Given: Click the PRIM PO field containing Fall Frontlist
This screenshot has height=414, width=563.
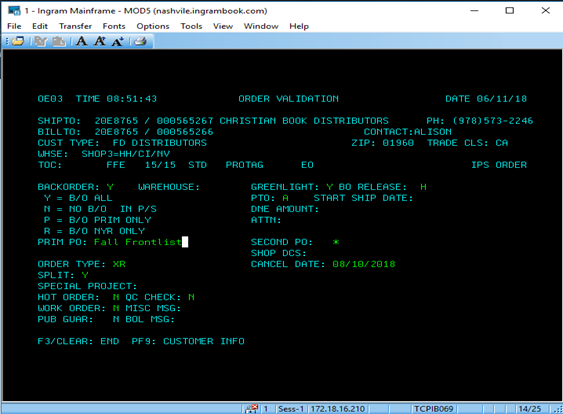Looking at the screenshot, I should pos(141,242).
